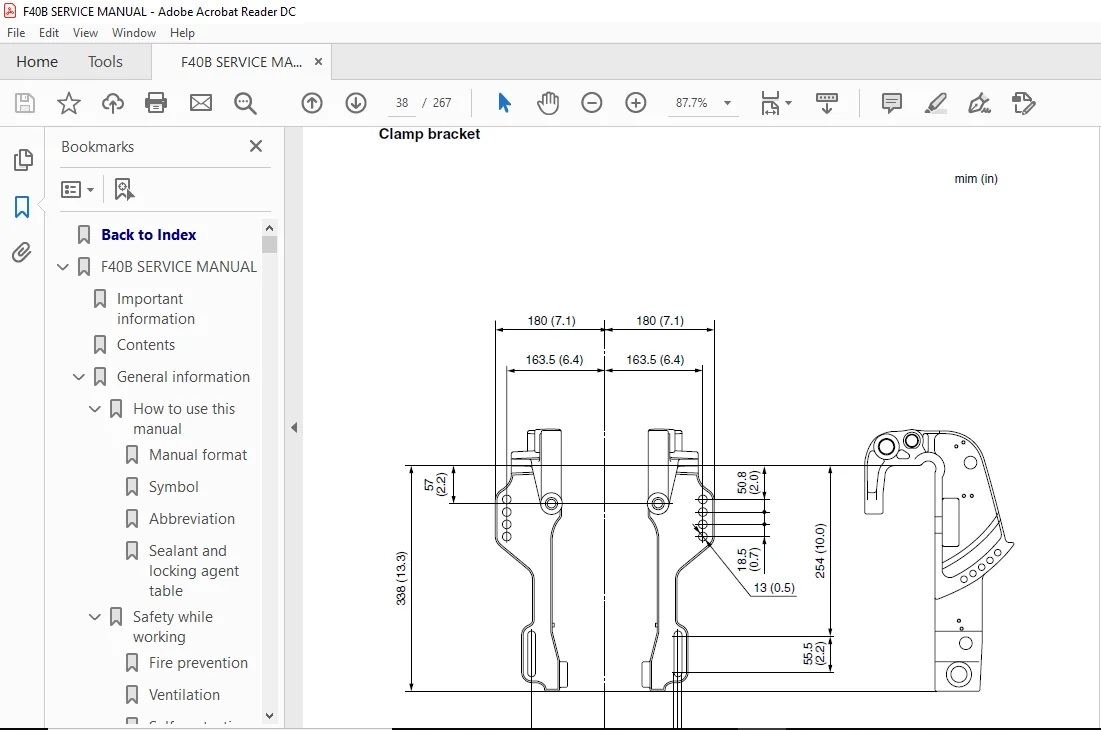Open the Help menu
The width and height of the screenshot is (1101, 730).
click(x=182, y=33)
